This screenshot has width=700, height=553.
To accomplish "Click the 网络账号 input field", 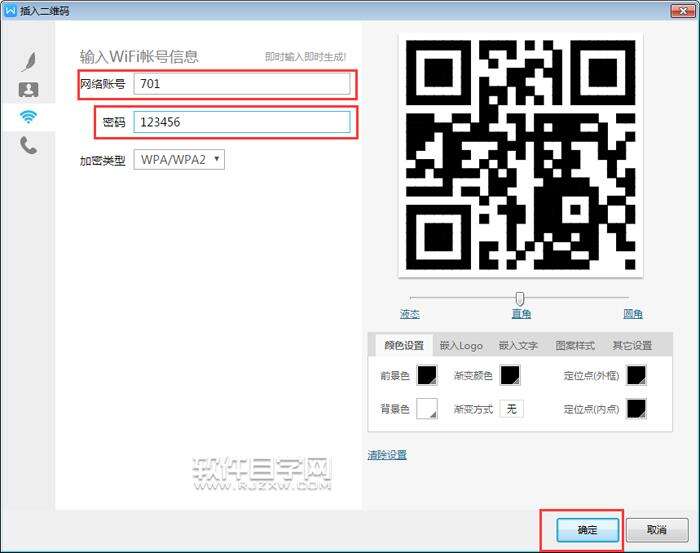I will [242, 83].
